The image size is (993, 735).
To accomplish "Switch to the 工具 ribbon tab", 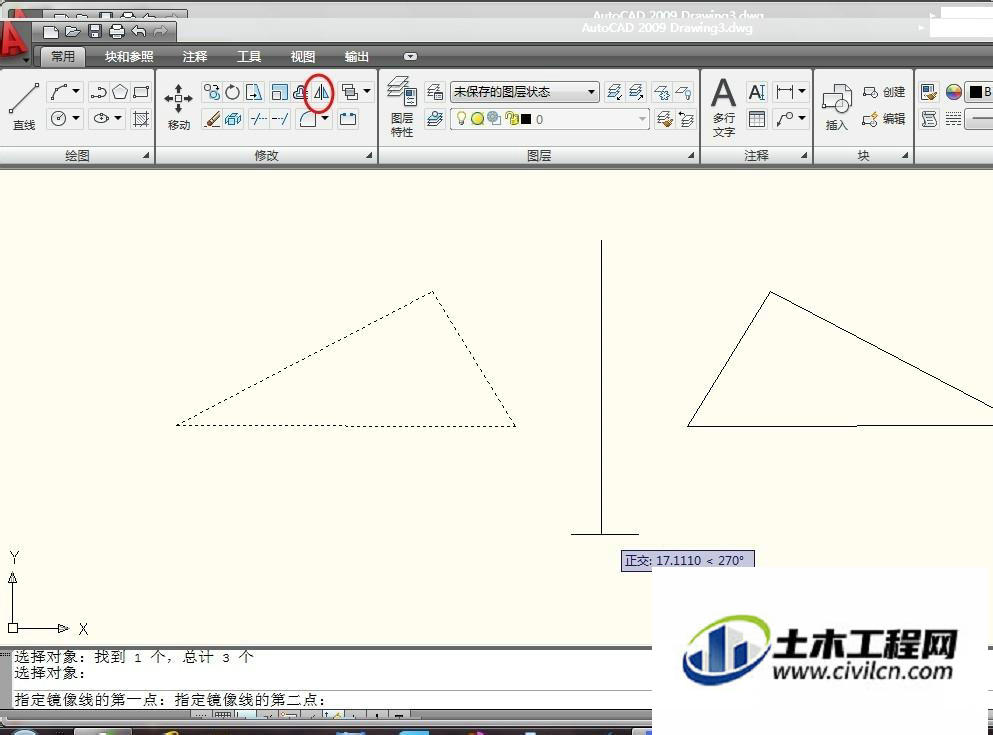I will [x=249, y=57].
